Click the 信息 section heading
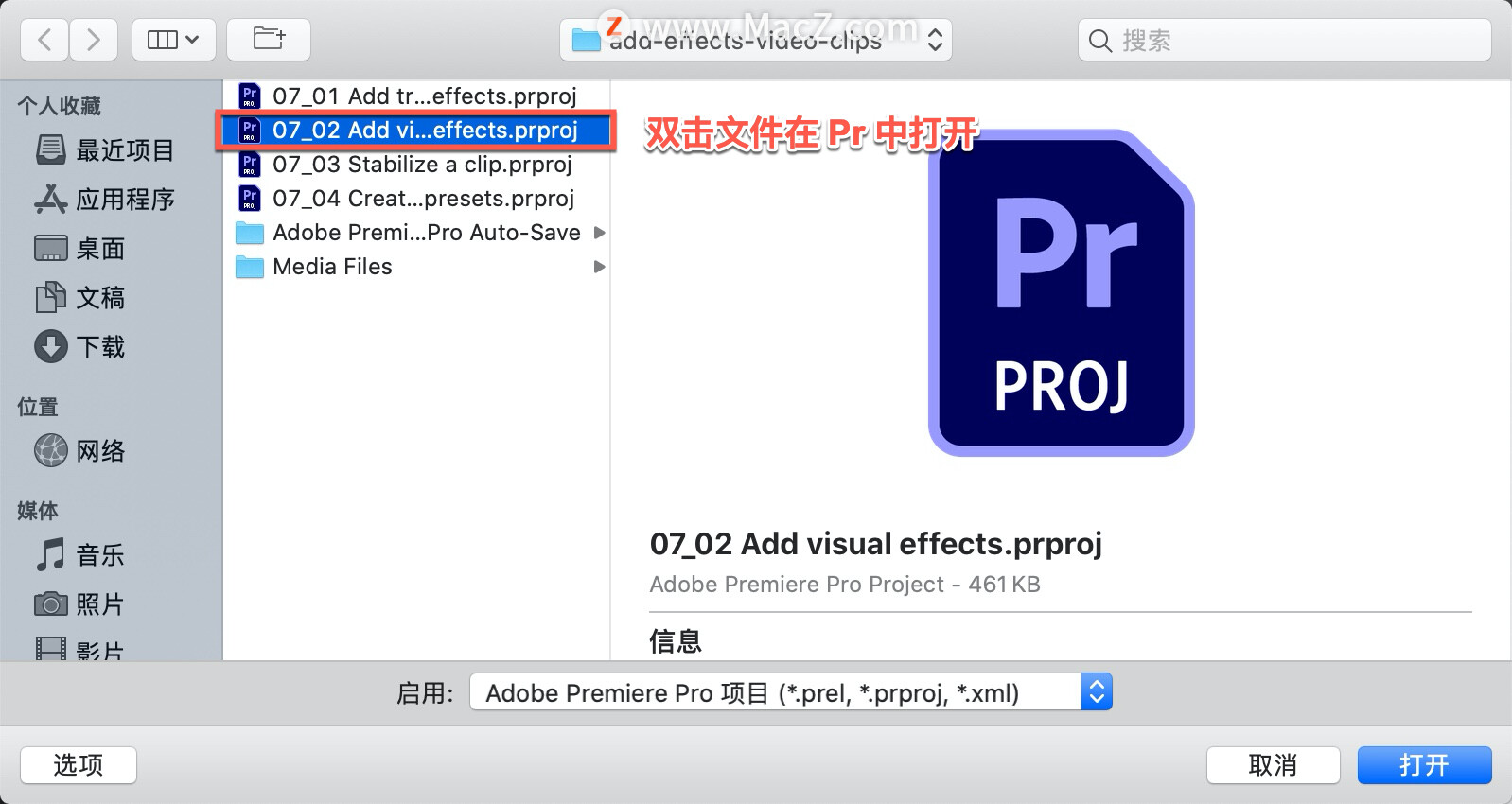This screenshot has width=1512, height=804. click(676, 641)
